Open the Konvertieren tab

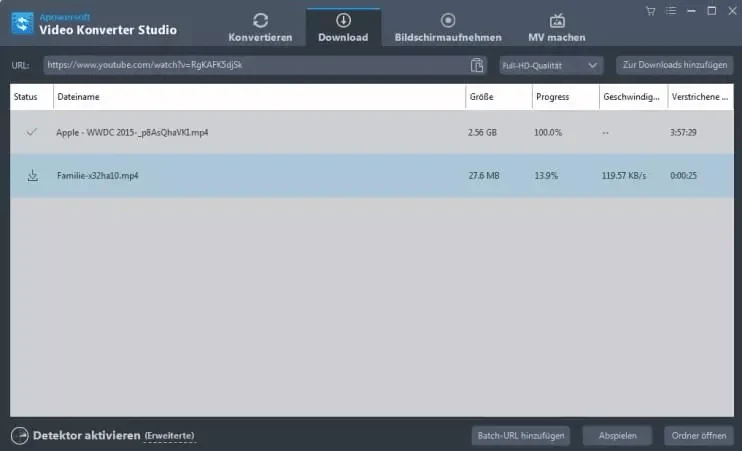(x=260, y=28)
